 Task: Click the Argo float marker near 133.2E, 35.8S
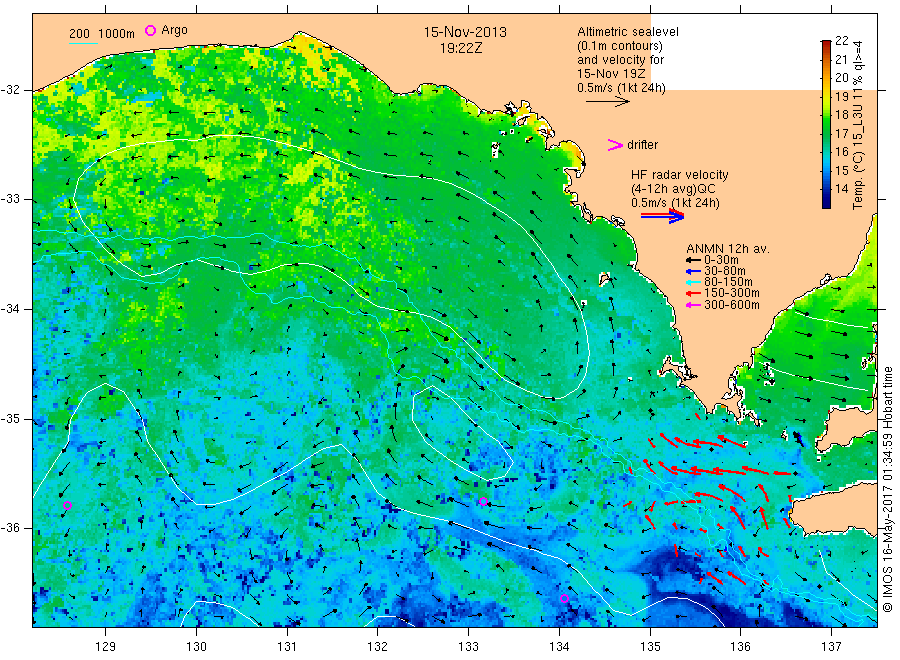point(483,502)
